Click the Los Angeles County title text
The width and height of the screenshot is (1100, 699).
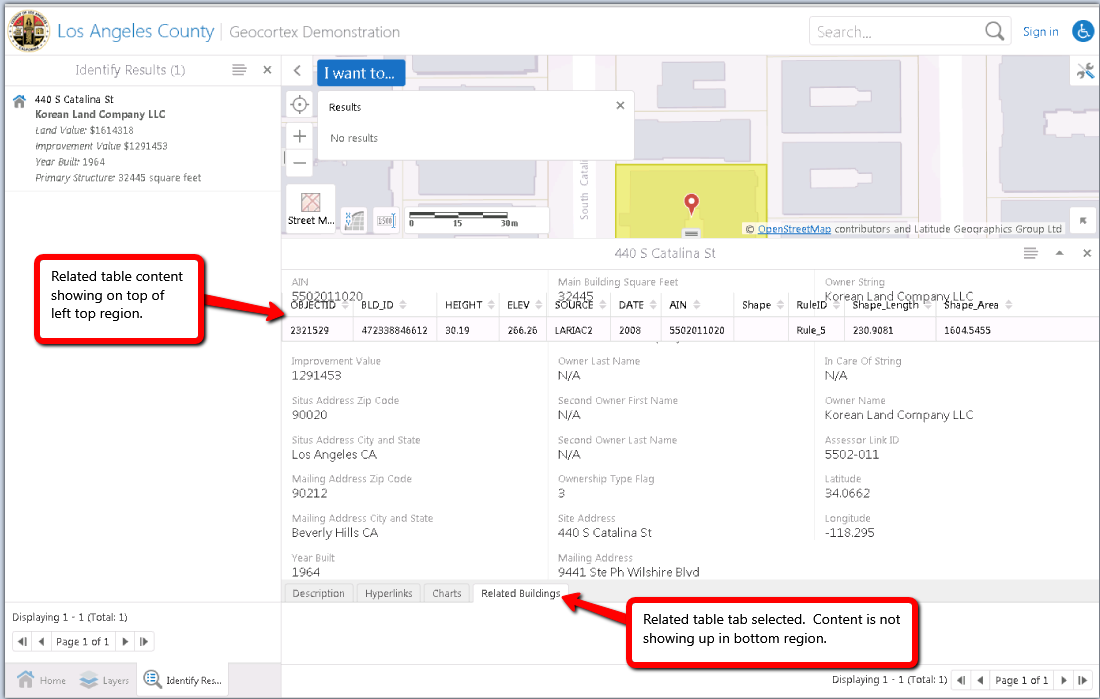(135, 31)
